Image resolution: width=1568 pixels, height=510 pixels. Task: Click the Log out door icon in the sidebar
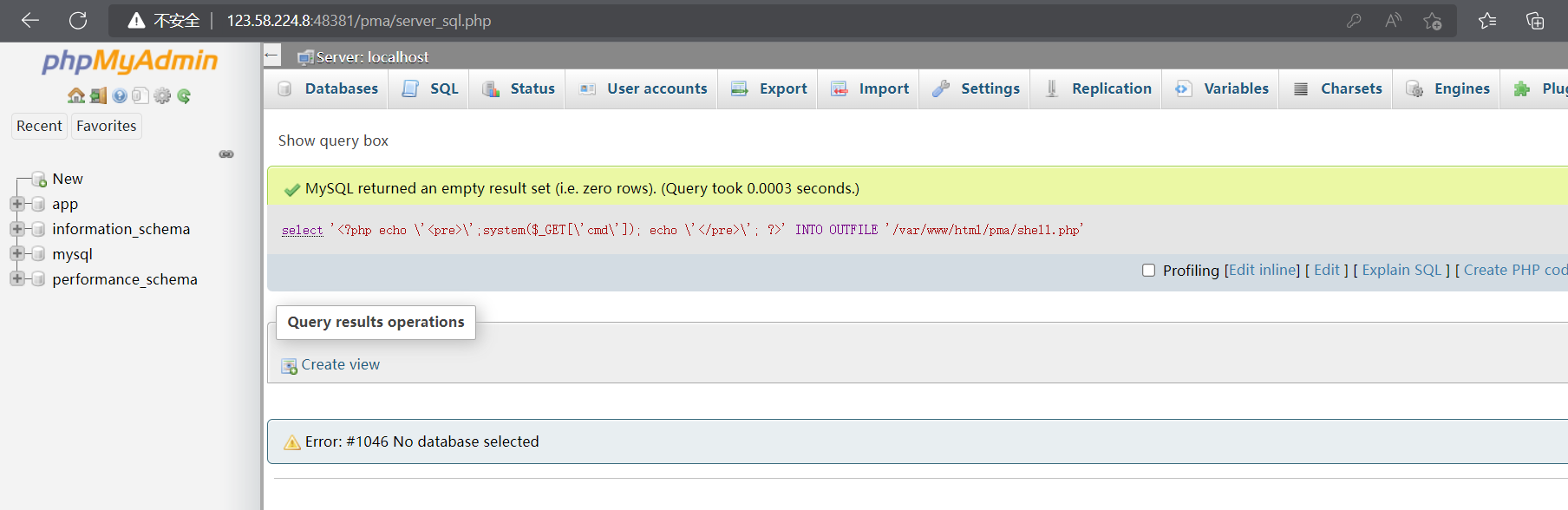click(x=98, y=95)
